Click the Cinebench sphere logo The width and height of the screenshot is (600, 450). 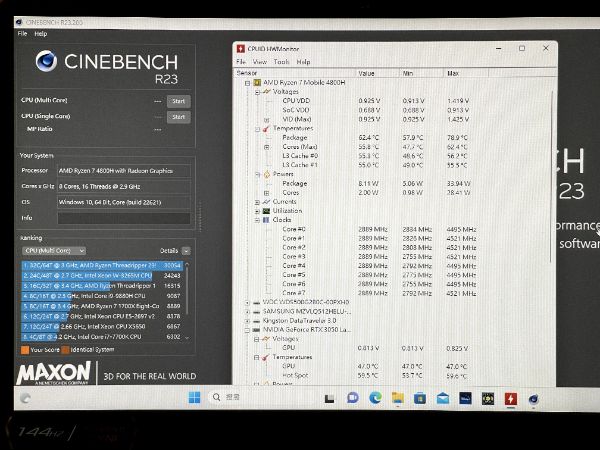pyautogui.click(x=46, y=61)
